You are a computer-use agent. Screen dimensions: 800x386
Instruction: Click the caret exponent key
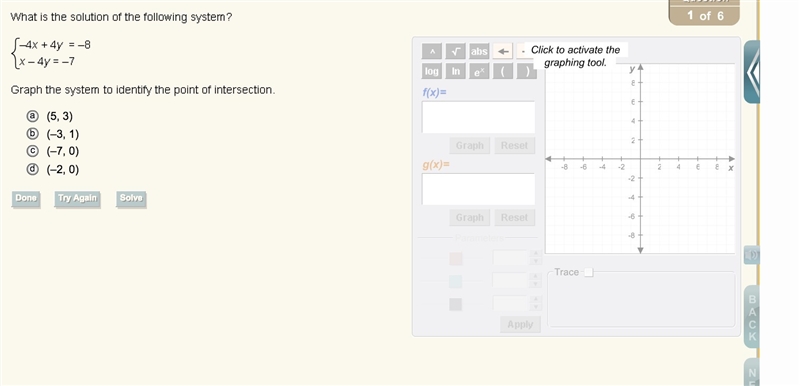click(x=432, y=52)
